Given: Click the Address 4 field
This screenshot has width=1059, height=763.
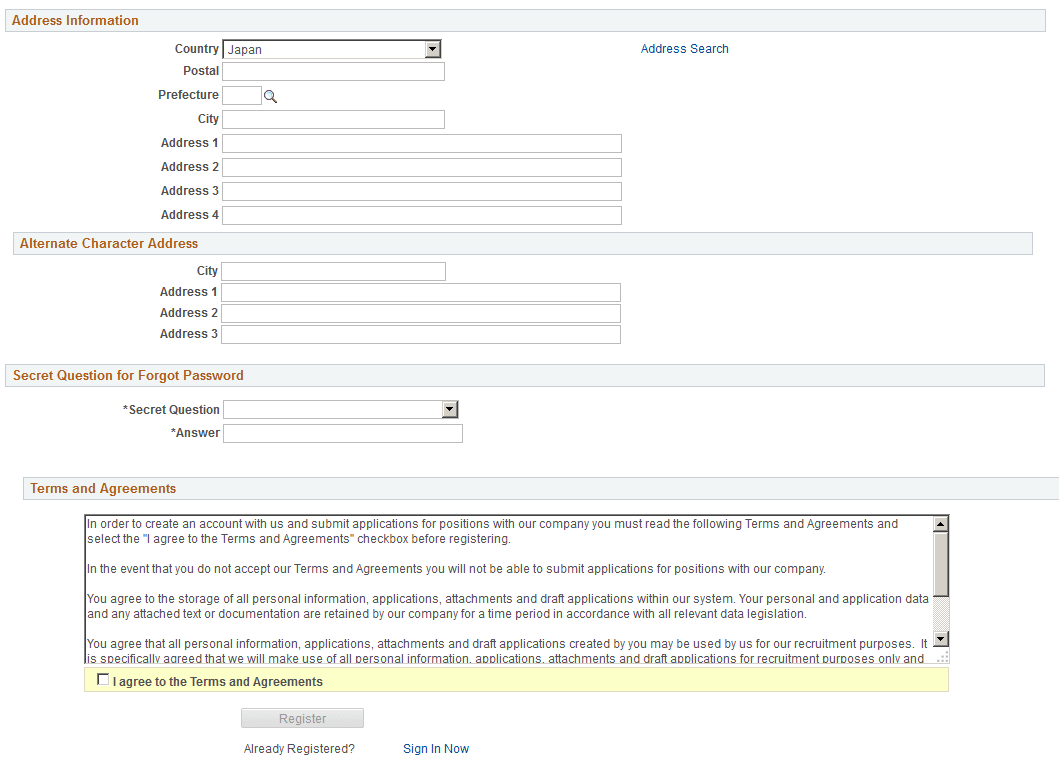Looking at the screenshot, I should click(420, 215).
